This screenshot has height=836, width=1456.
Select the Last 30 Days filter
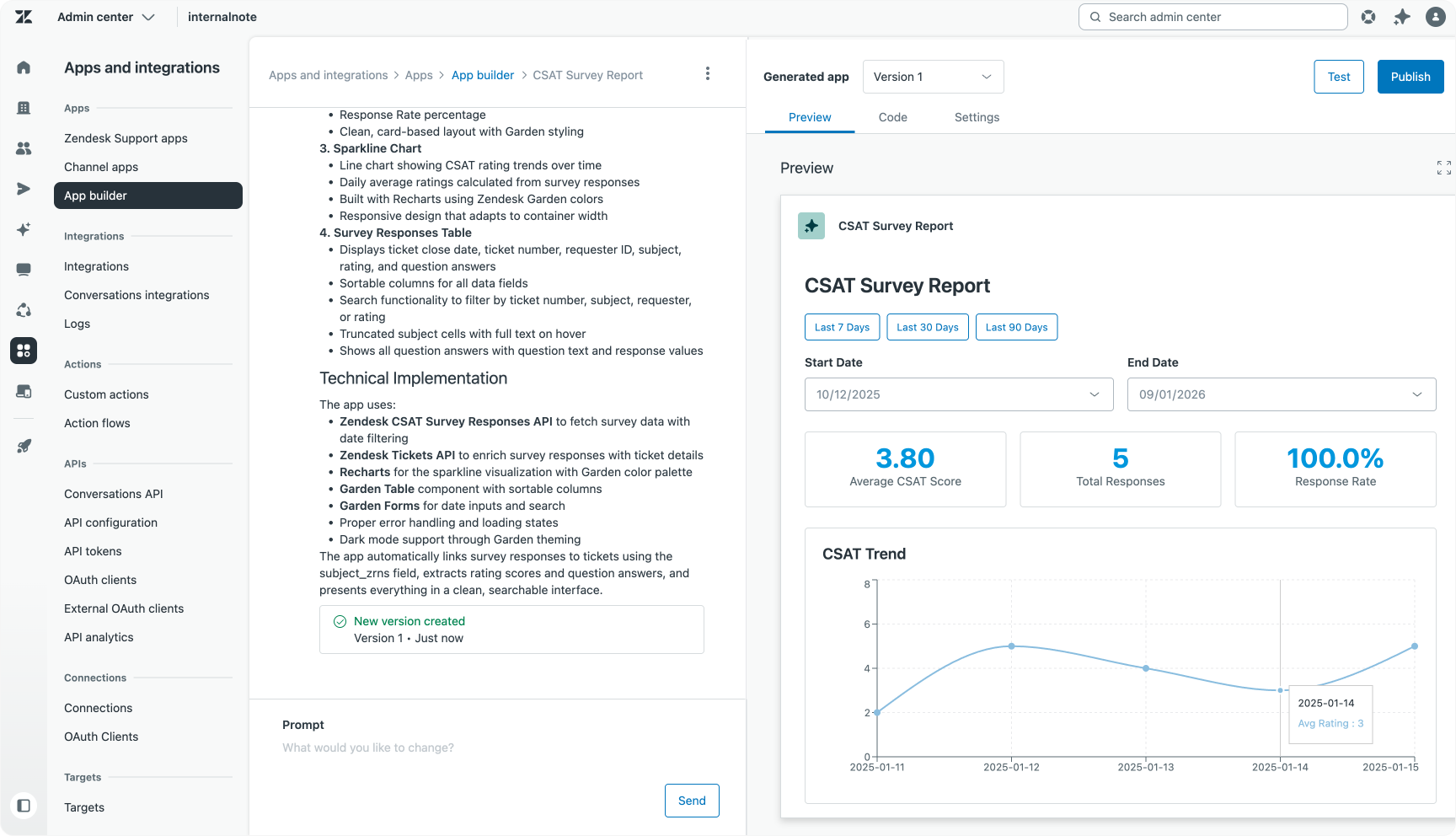click(927, 327)
